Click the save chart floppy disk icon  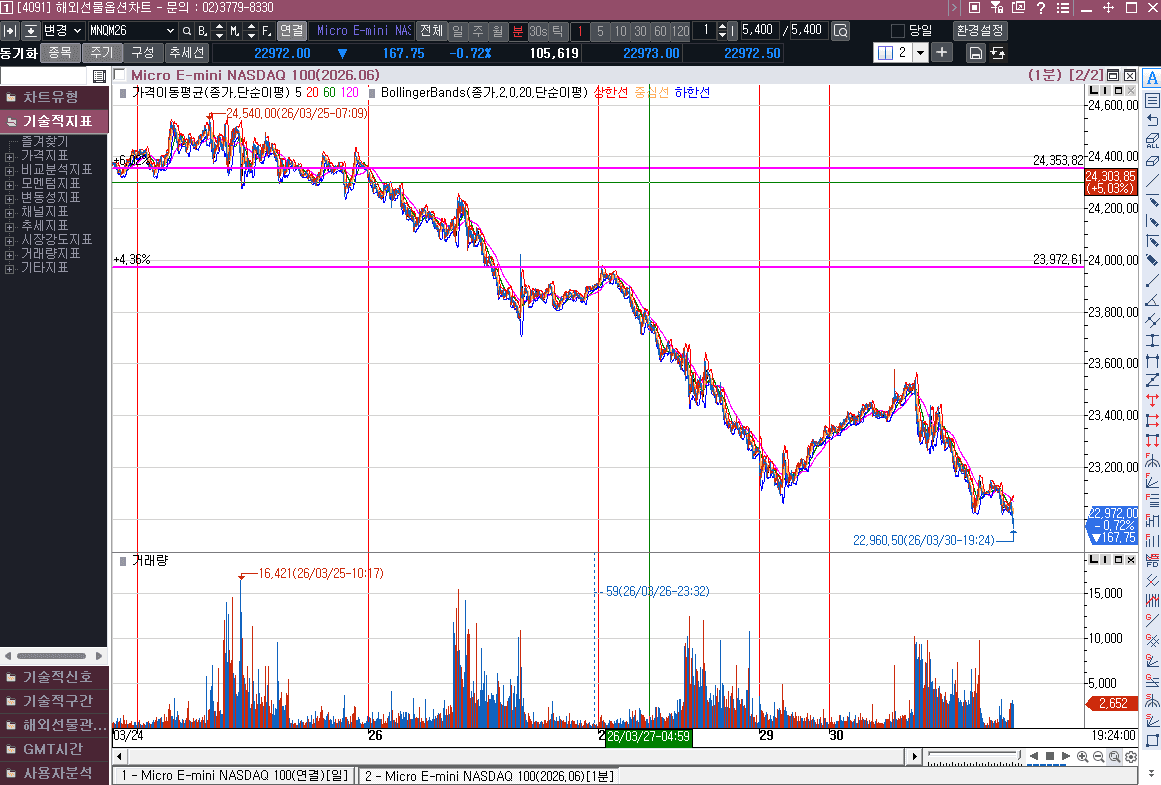975,53
